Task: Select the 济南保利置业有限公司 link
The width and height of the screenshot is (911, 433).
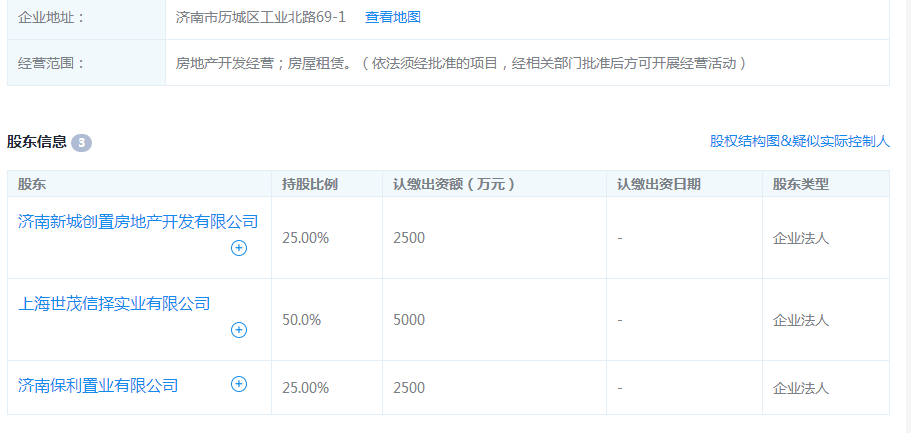Action: pos(98,385)
